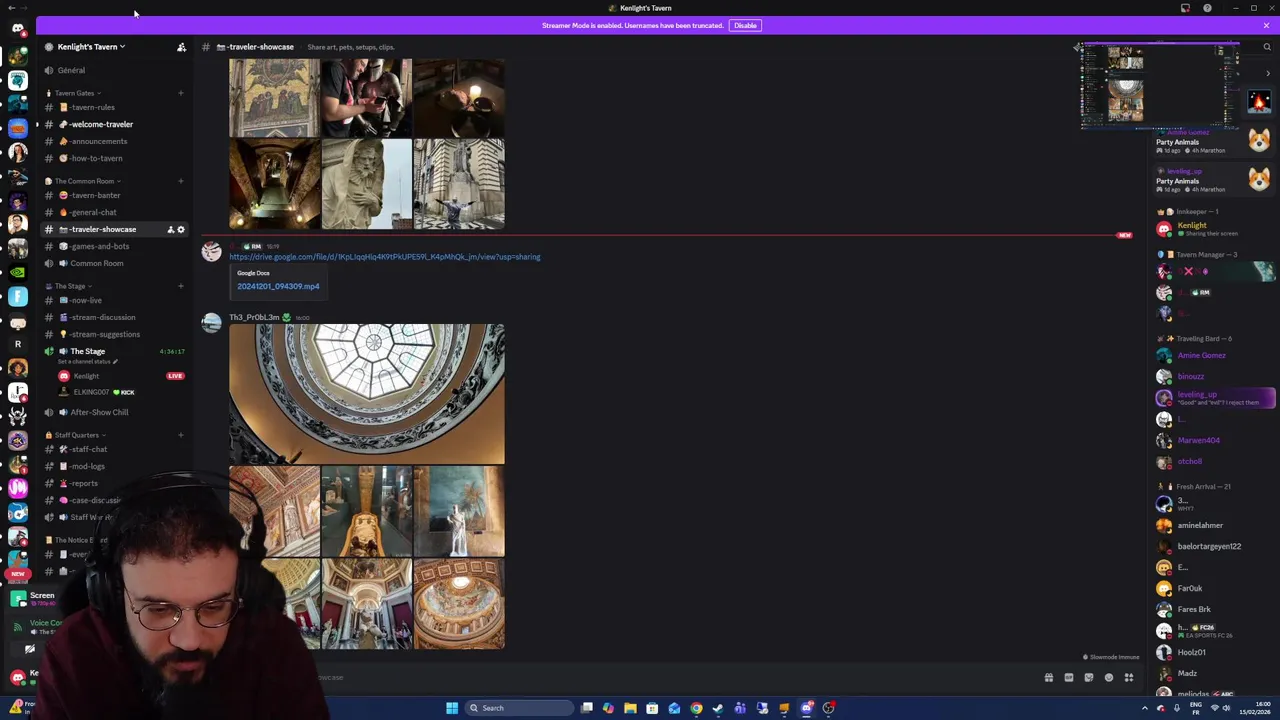Open the Google Drive video link
Image resolution: width=1280 pixels, height=720 pixels.
[385, 257]
